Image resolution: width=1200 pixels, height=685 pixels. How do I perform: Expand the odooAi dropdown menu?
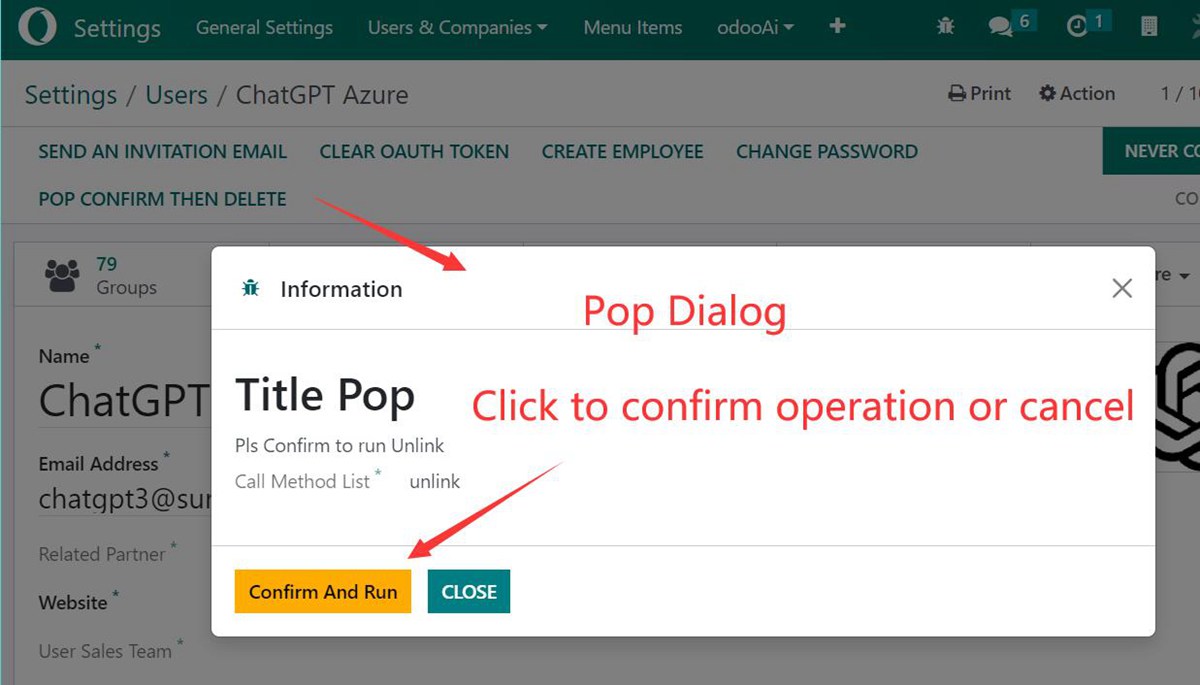point(755,27)
